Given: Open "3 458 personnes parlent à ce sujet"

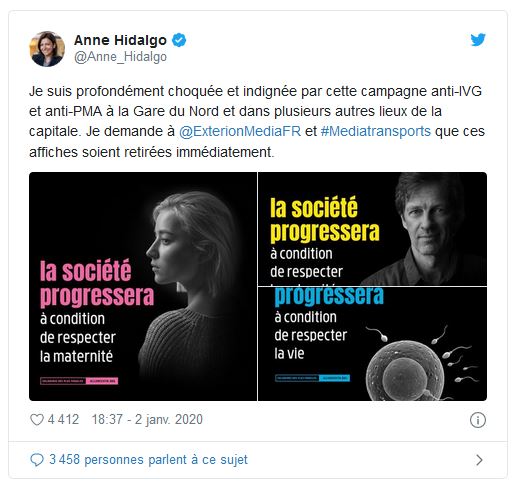Looking at the screenshot, I should pyautogui.click(x=148, y=460).
